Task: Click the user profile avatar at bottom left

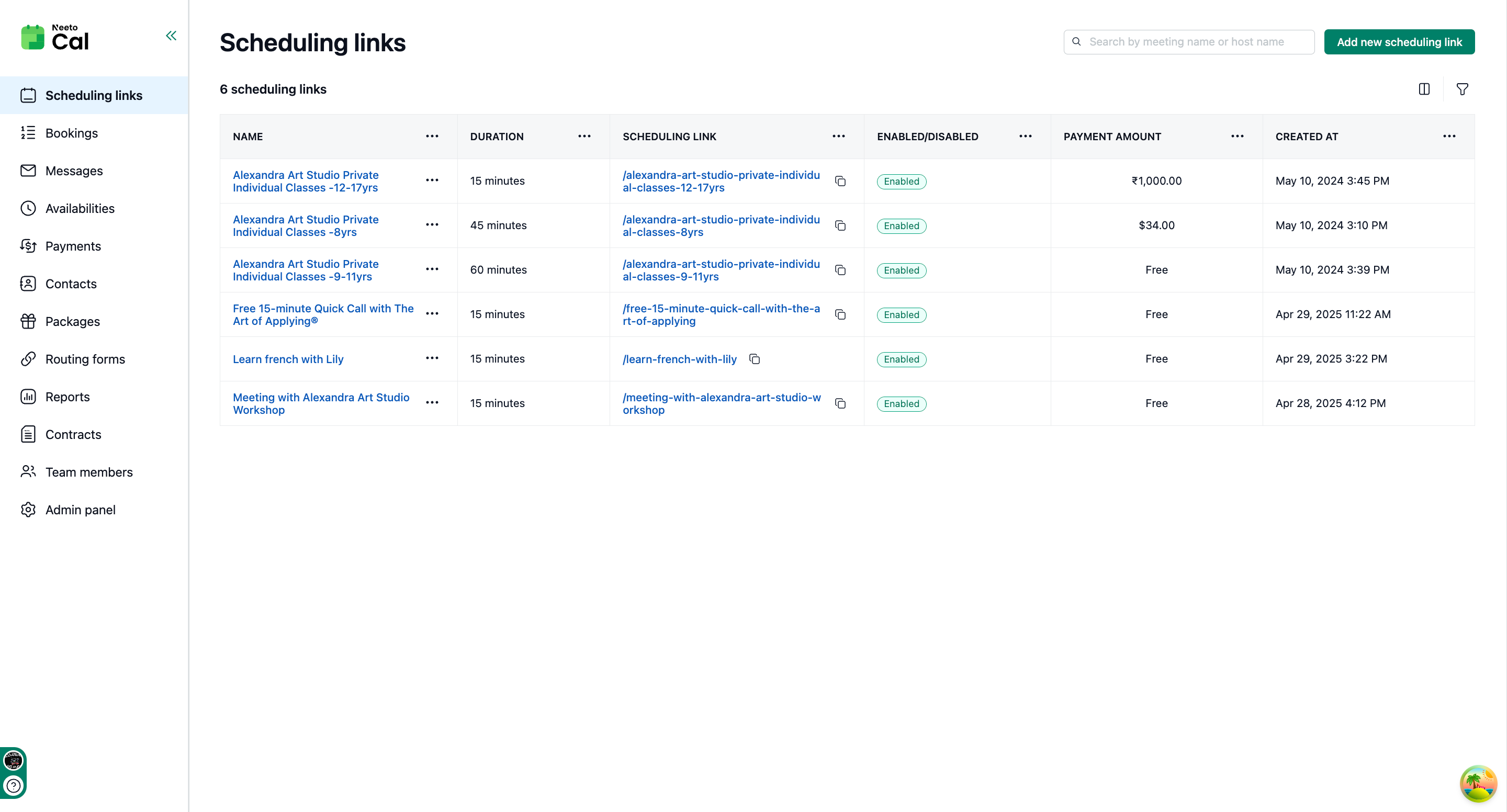Action: point(14,761)
